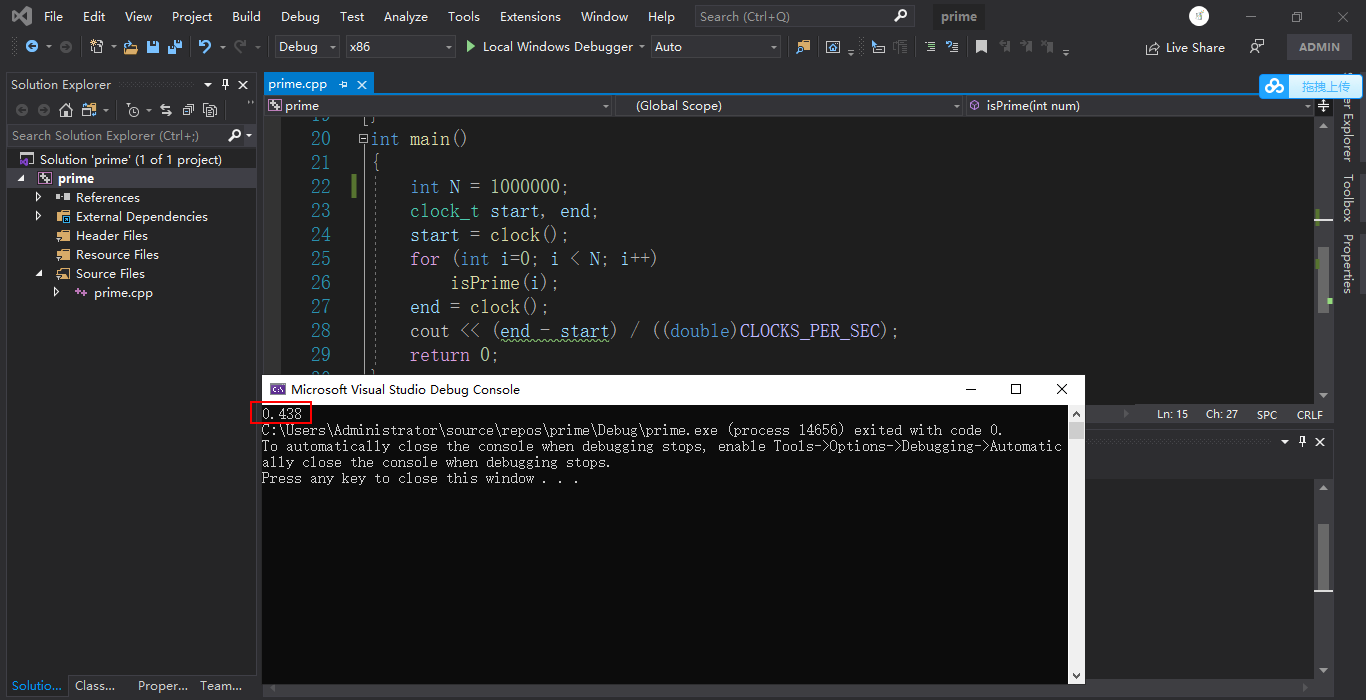This screenshot has height=700, width=1366.
Task: Collapse the prime project node
Action: click(21, 178)
